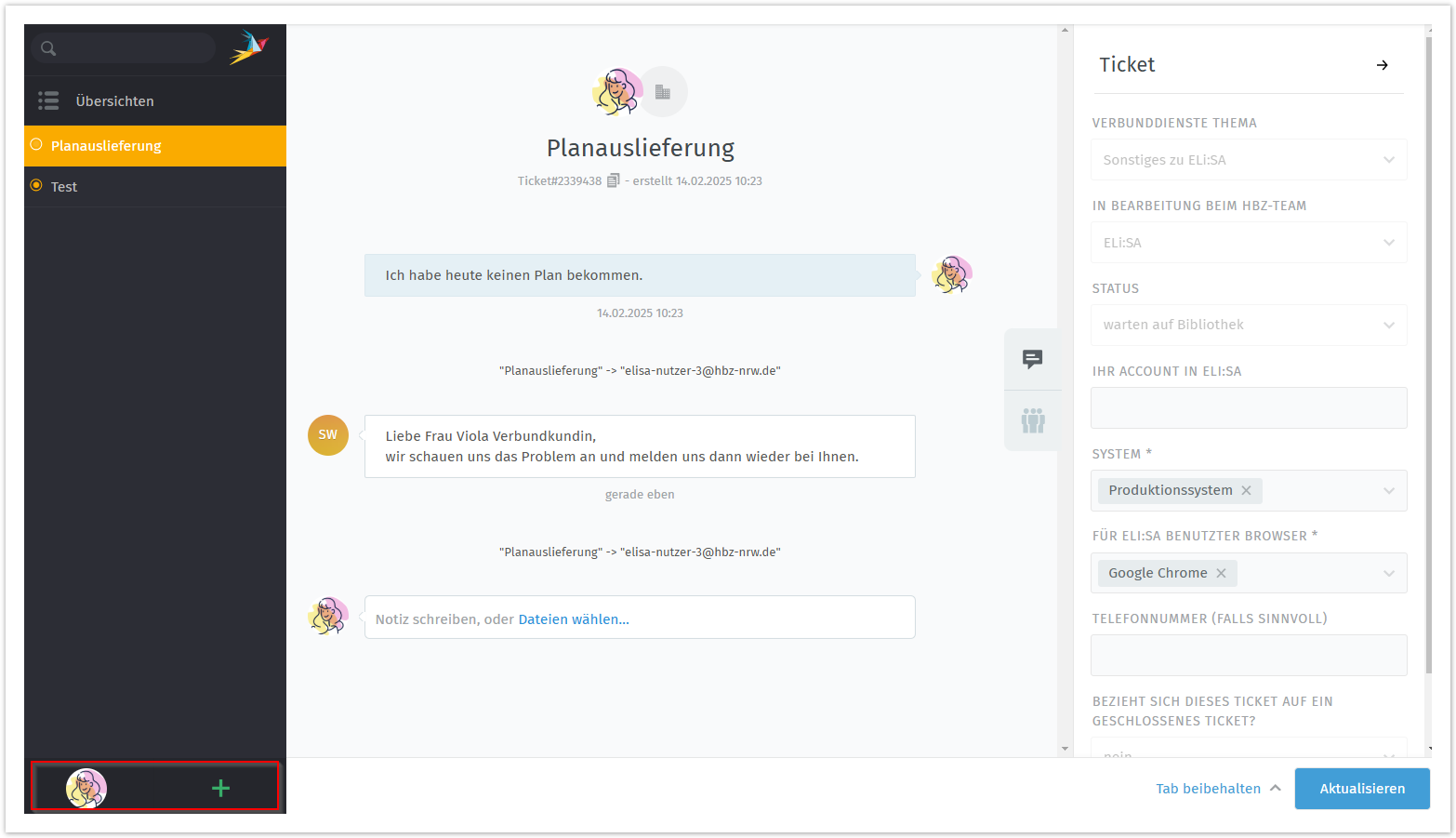Click the organization building icon in the header

663,92
